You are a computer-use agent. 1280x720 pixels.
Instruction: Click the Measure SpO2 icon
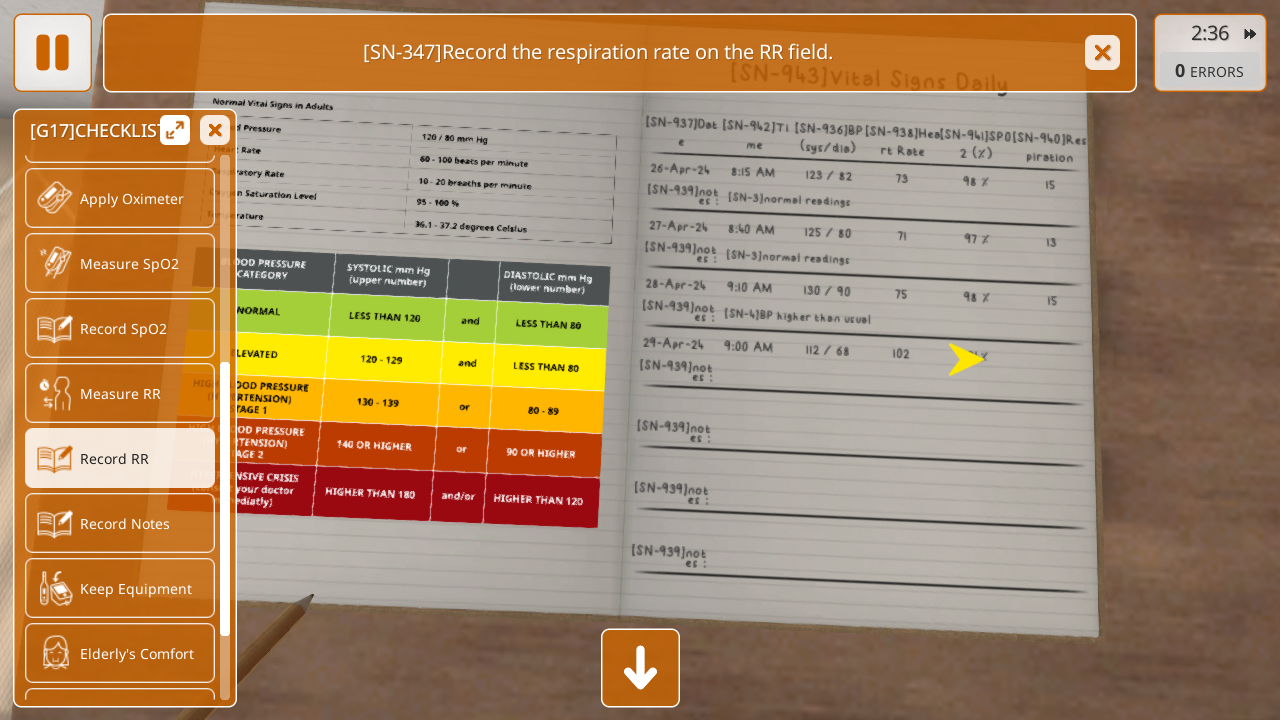click(x=55, y=263)
